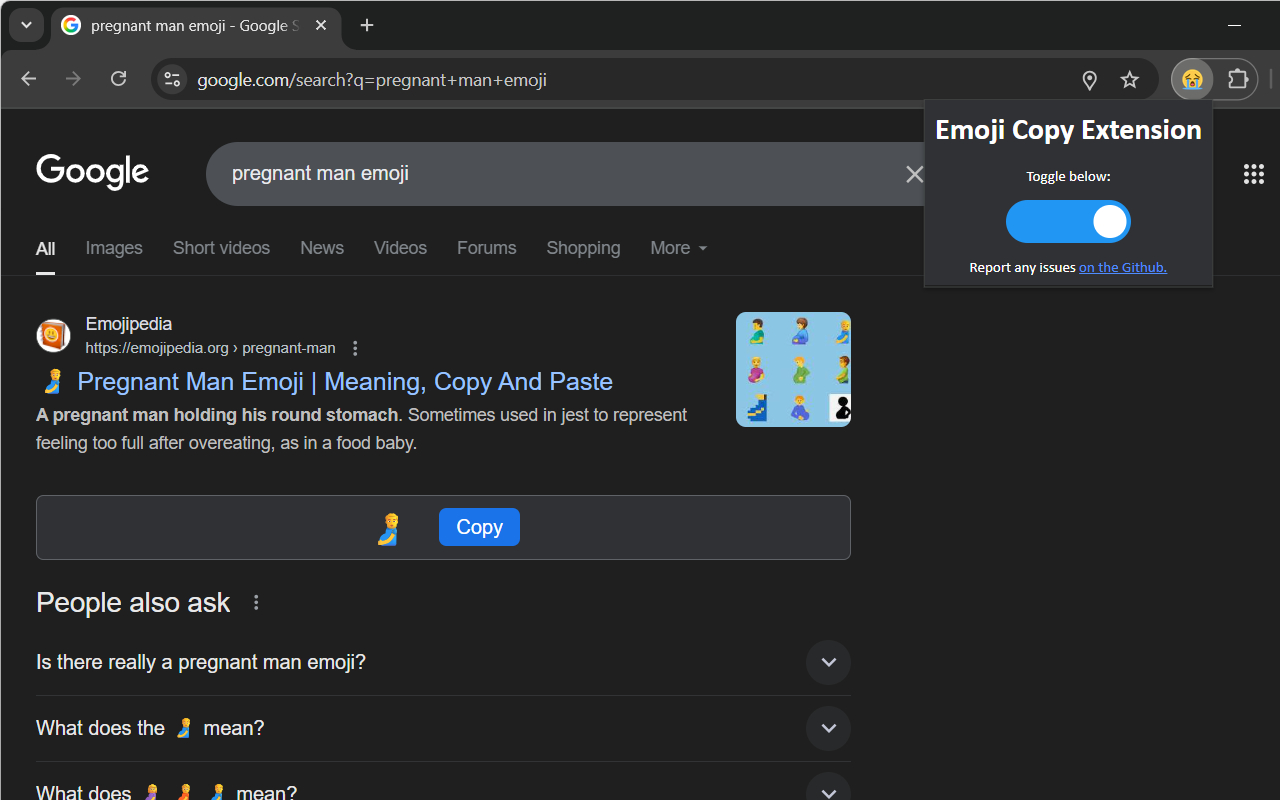View site information icon in address bar
The height and width of the screenshot is (800, 1280).
point(172,80)
